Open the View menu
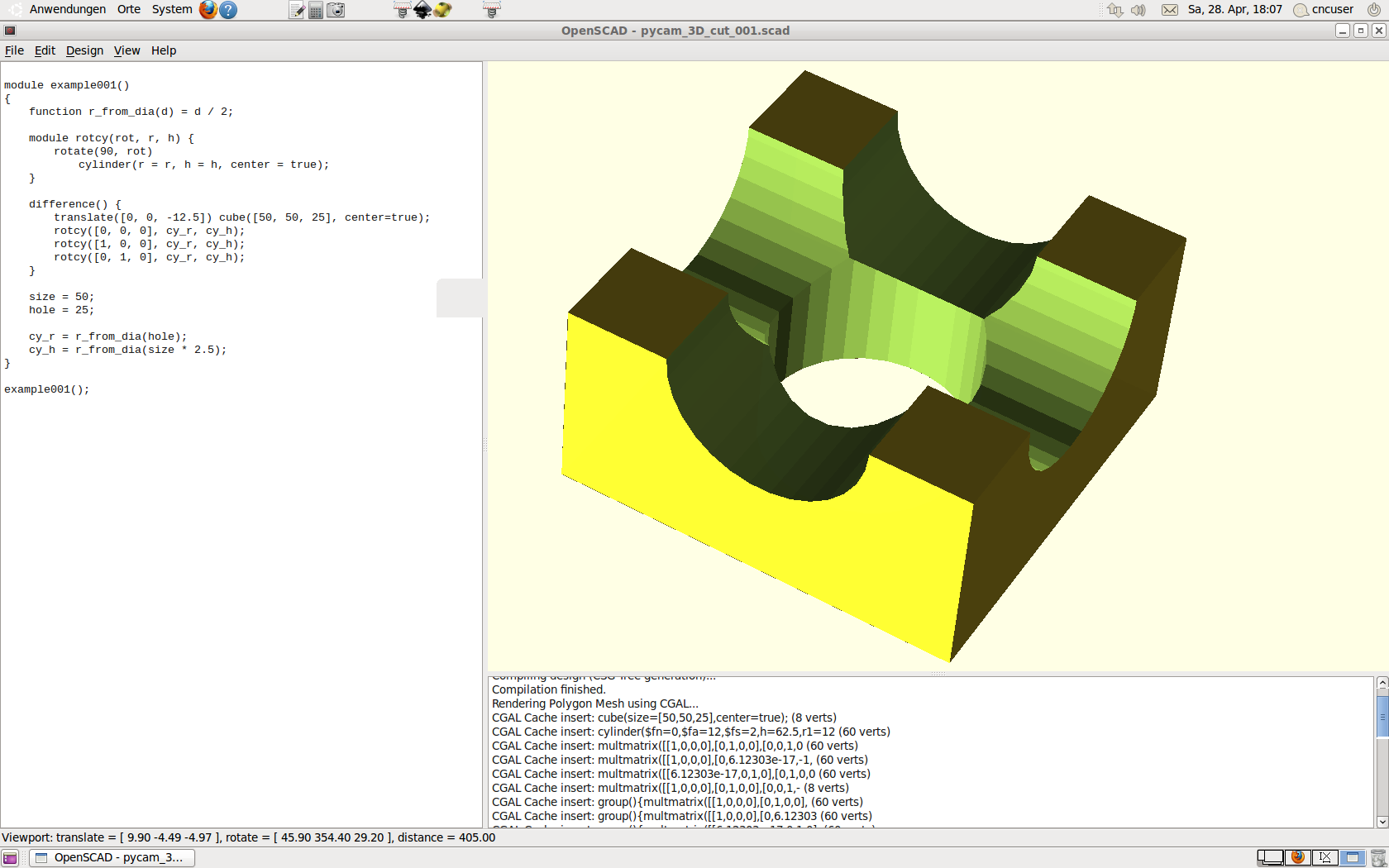 click(x=126, y=50)
